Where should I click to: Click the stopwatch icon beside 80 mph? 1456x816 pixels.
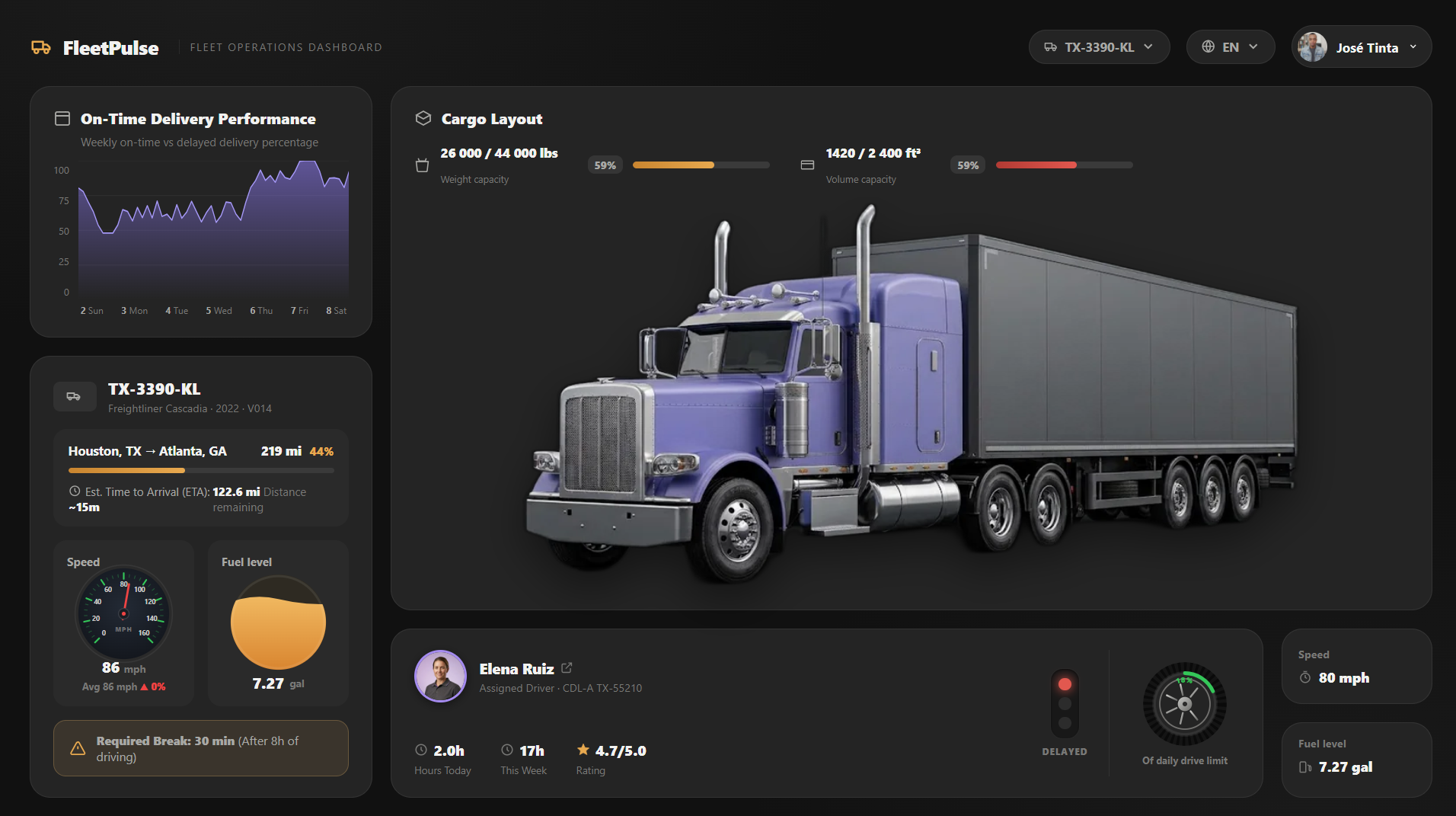point(1305,677)
